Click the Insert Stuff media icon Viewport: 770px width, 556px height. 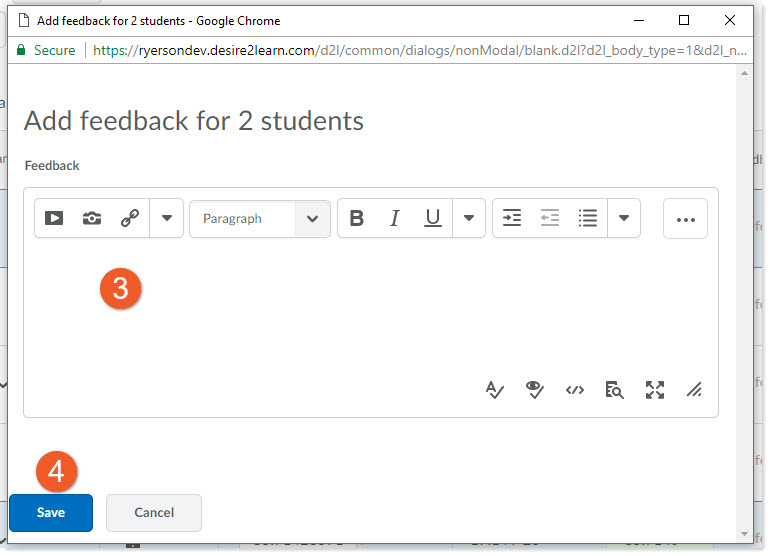(x=54, y=218)
